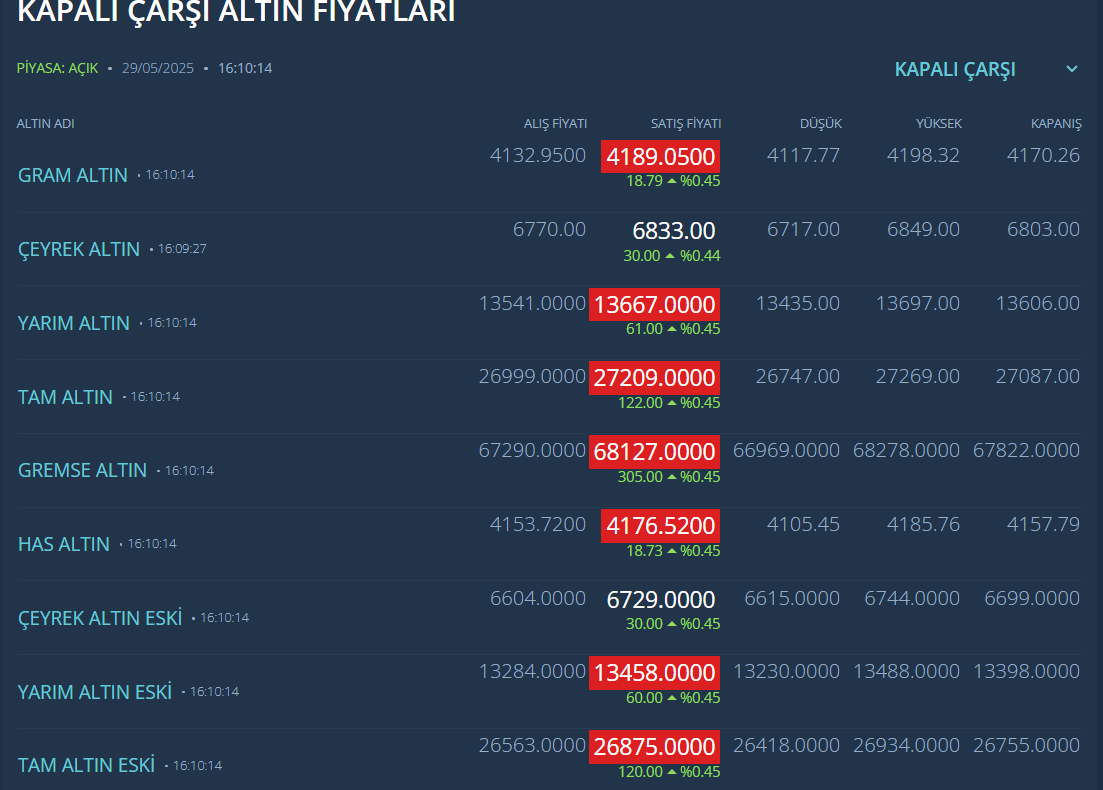Screen dimensions: 1103x790
Task: Click the SATIŞ FİYATI column header
Action: 686,124
